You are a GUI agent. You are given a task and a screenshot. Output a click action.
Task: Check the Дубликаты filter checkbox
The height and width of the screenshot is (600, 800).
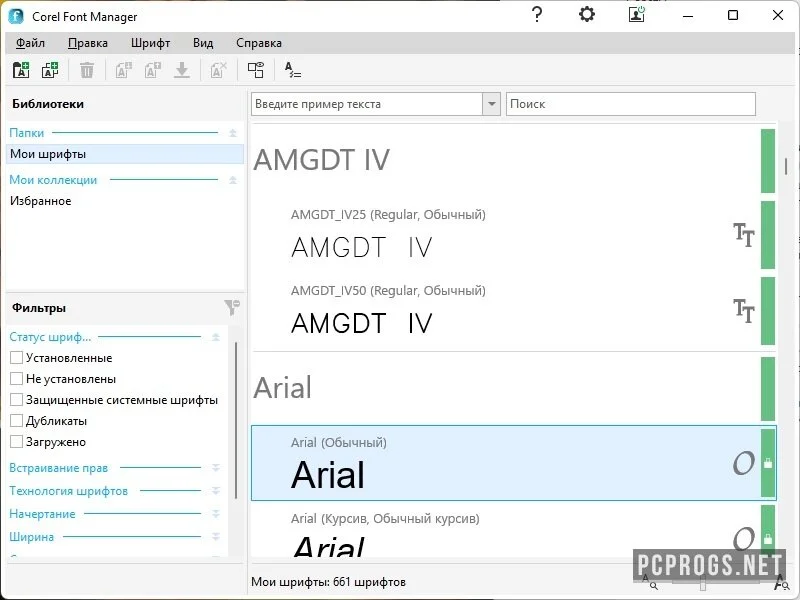click(16, 421)
